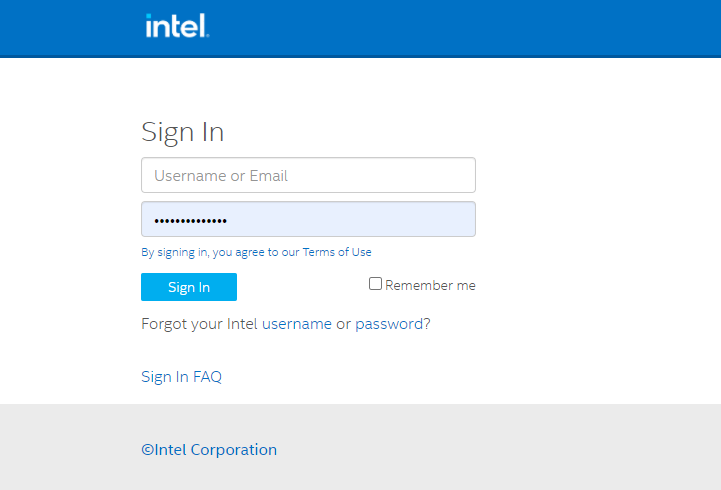Follow the forgot username link
Image resolution: width=721 pixels, height=490 pixels.
297,324
